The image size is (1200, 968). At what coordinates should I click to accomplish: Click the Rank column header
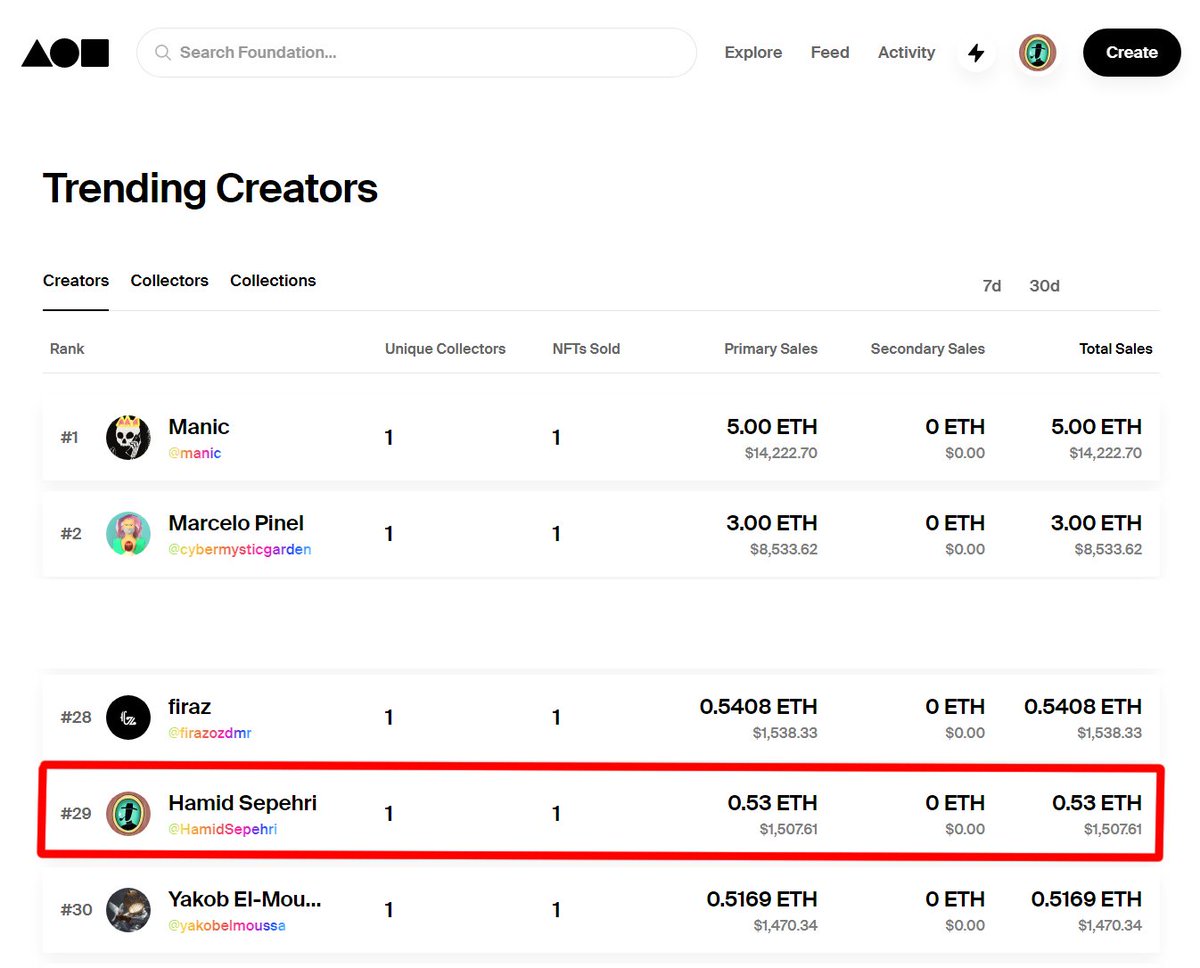pos(67,349)
